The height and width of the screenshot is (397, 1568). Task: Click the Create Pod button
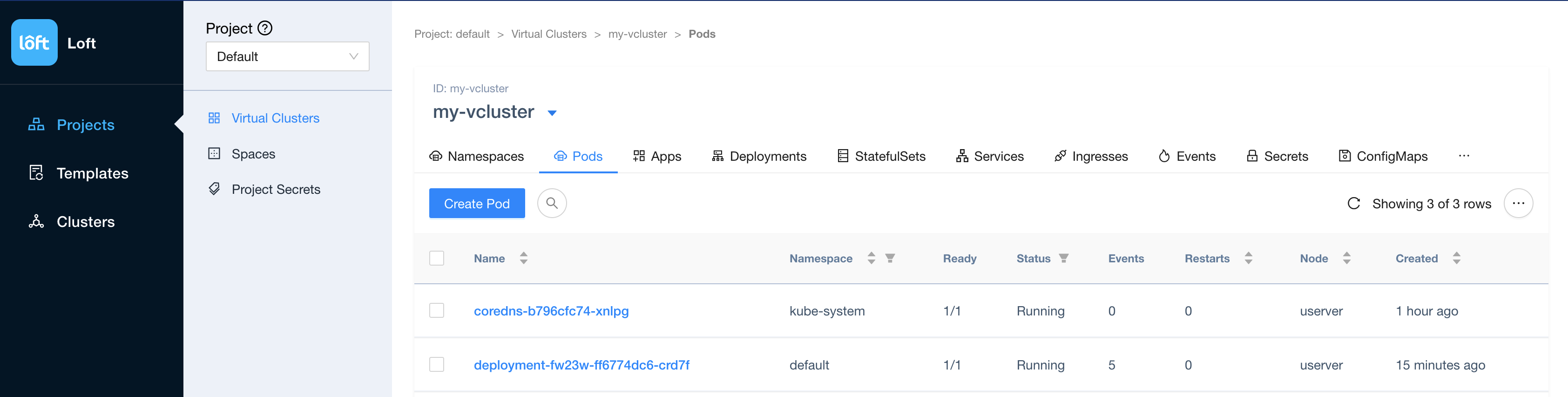click(477, 203)
